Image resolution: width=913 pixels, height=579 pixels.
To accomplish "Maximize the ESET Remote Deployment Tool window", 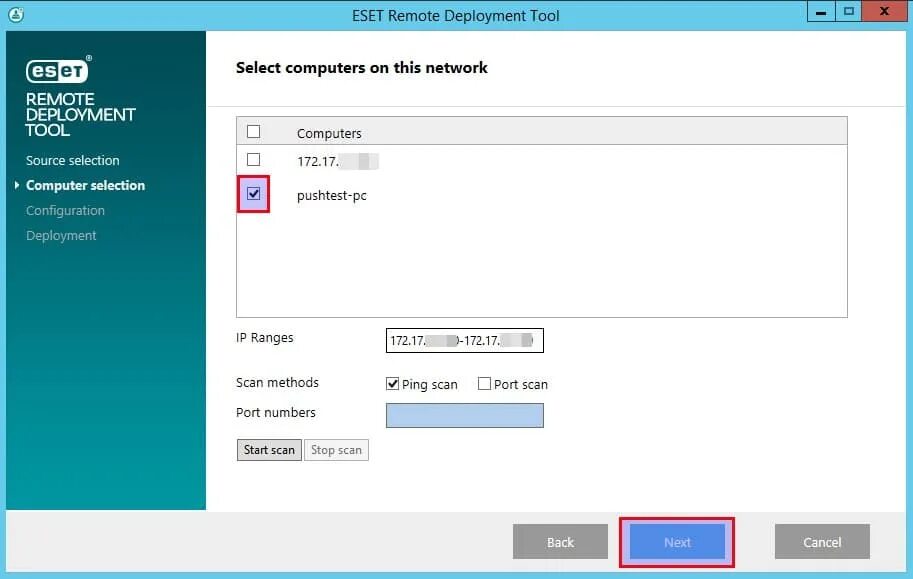I will point(848,12).
